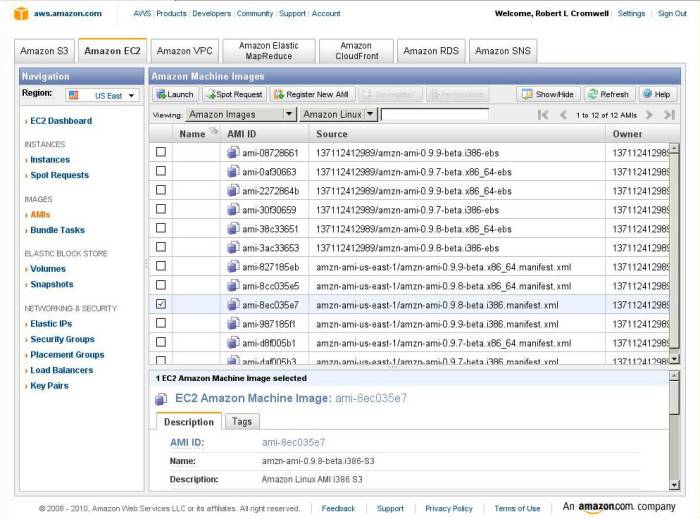Viewport: 700px width, 519px height.
Task: Click the AMI icon for ami-38c33651
Action: click(x=233, y=228)
